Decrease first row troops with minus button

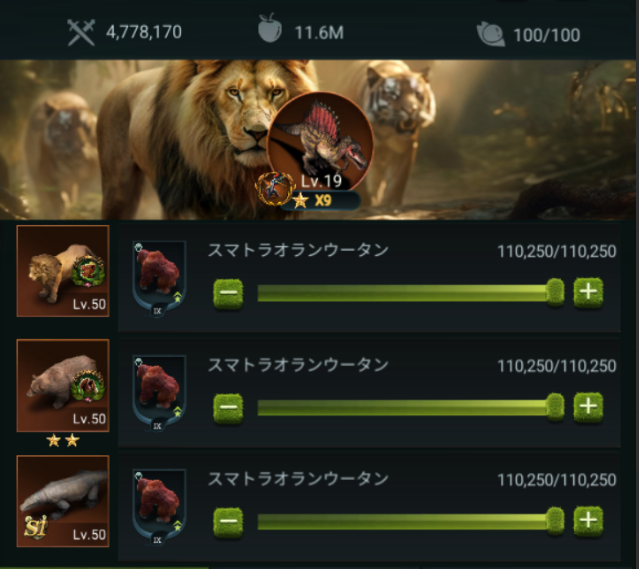coord(228,293)
